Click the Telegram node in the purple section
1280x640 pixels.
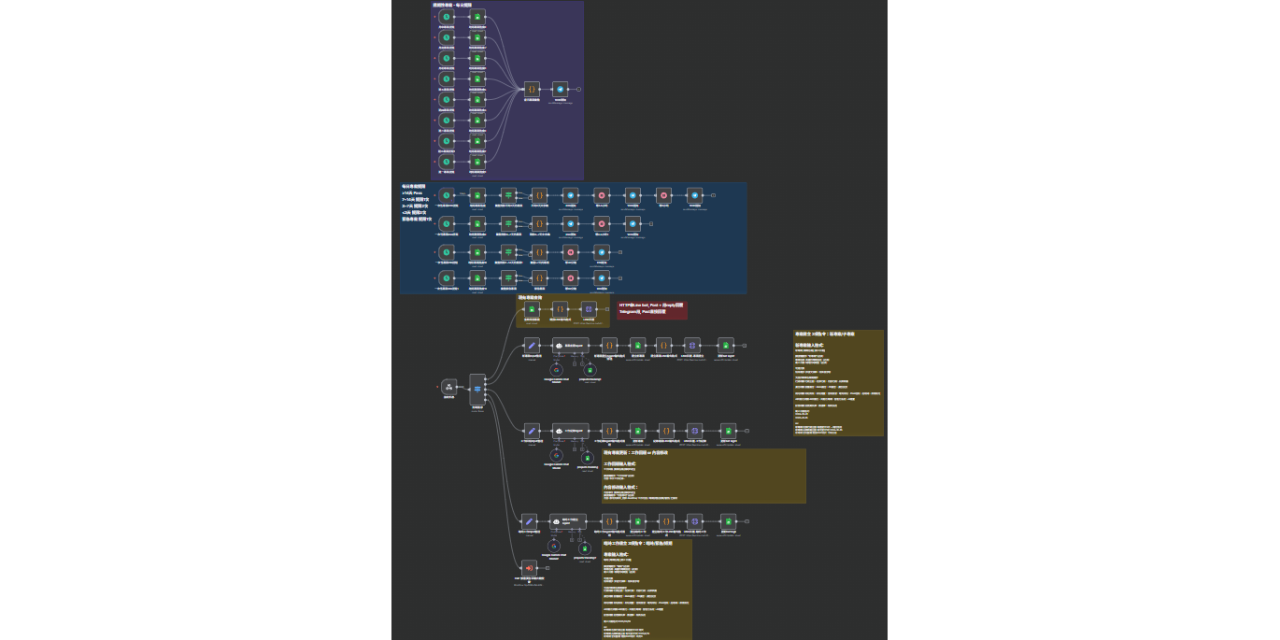tap(560, 89)
